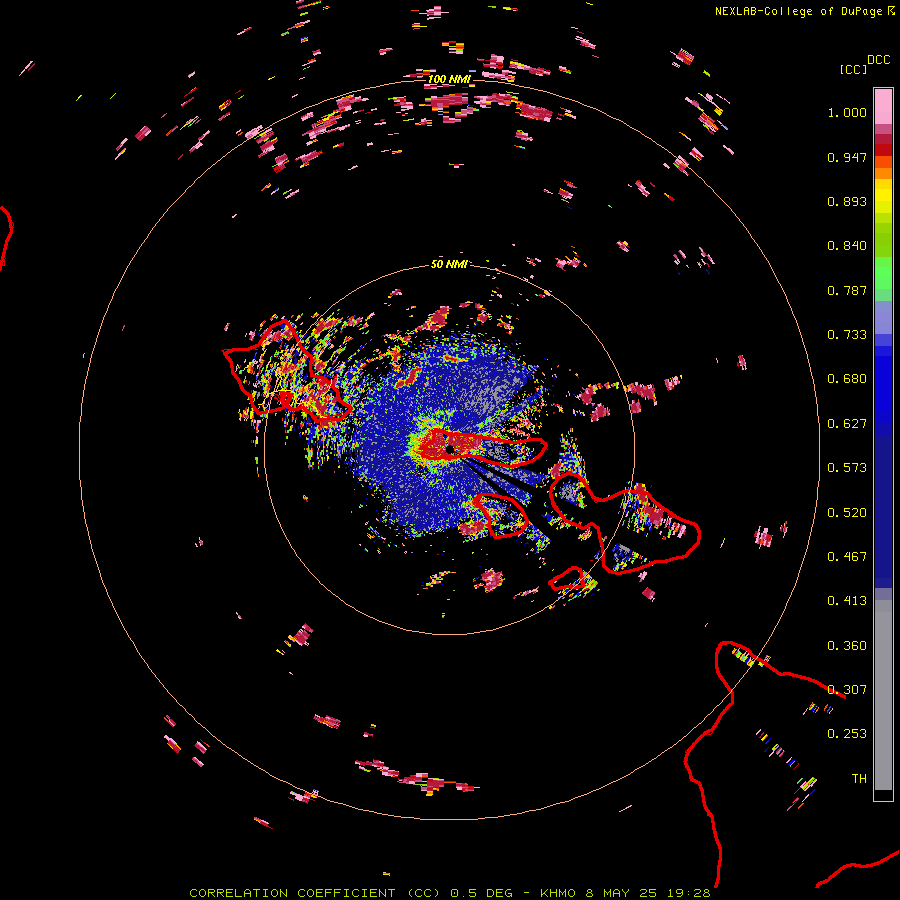This screenshot has width=900, height=900.
Task: Click the 0.520 scale value
Action: (x=847, y=513)
